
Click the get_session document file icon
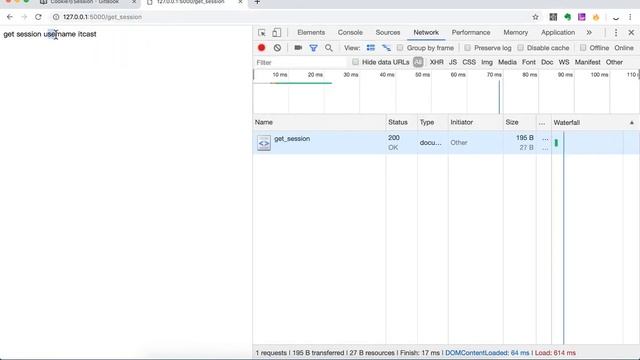[264, 143]
